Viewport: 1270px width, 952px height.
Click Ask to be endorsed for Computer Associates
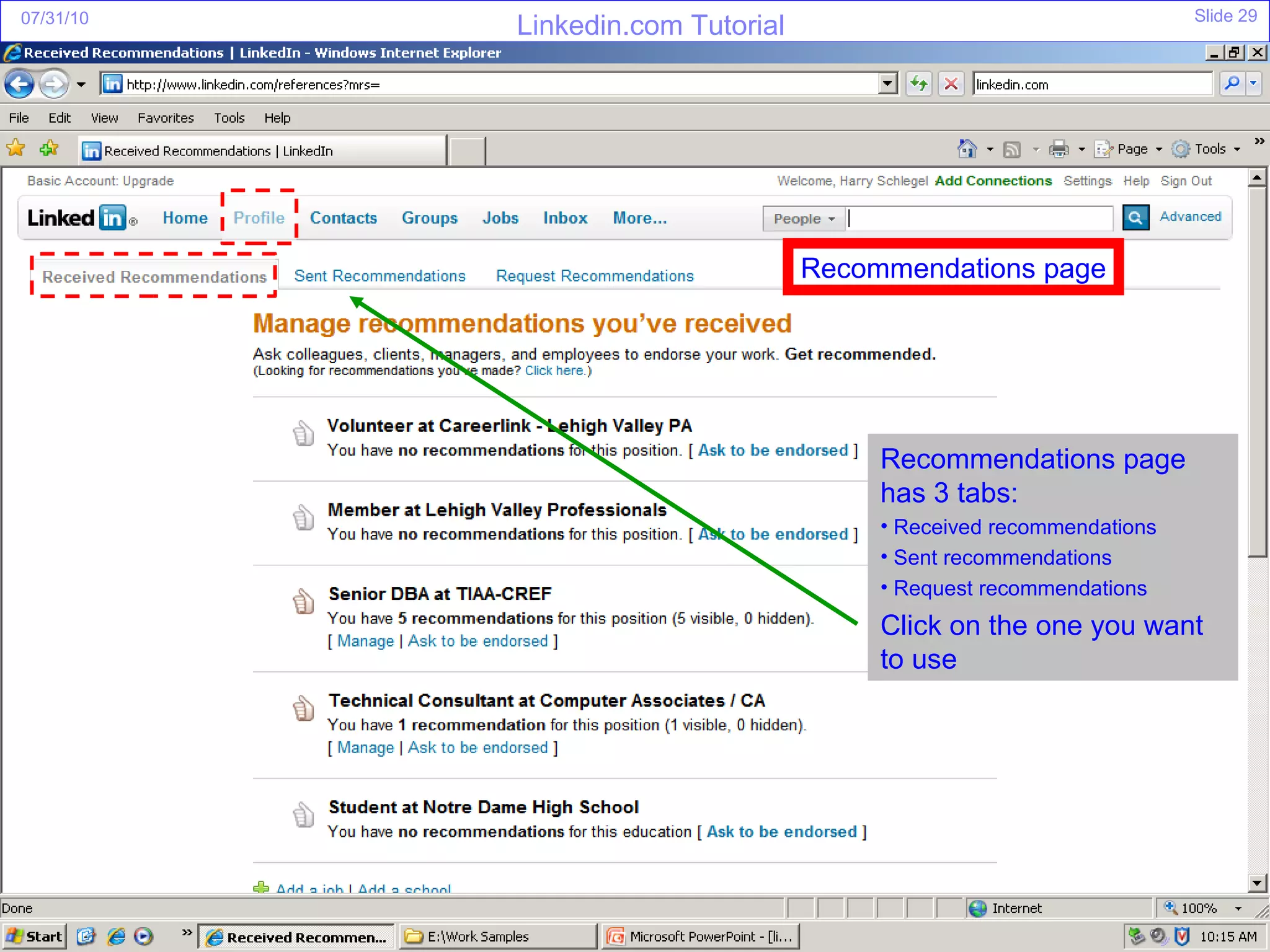click(x=477, y=747)
